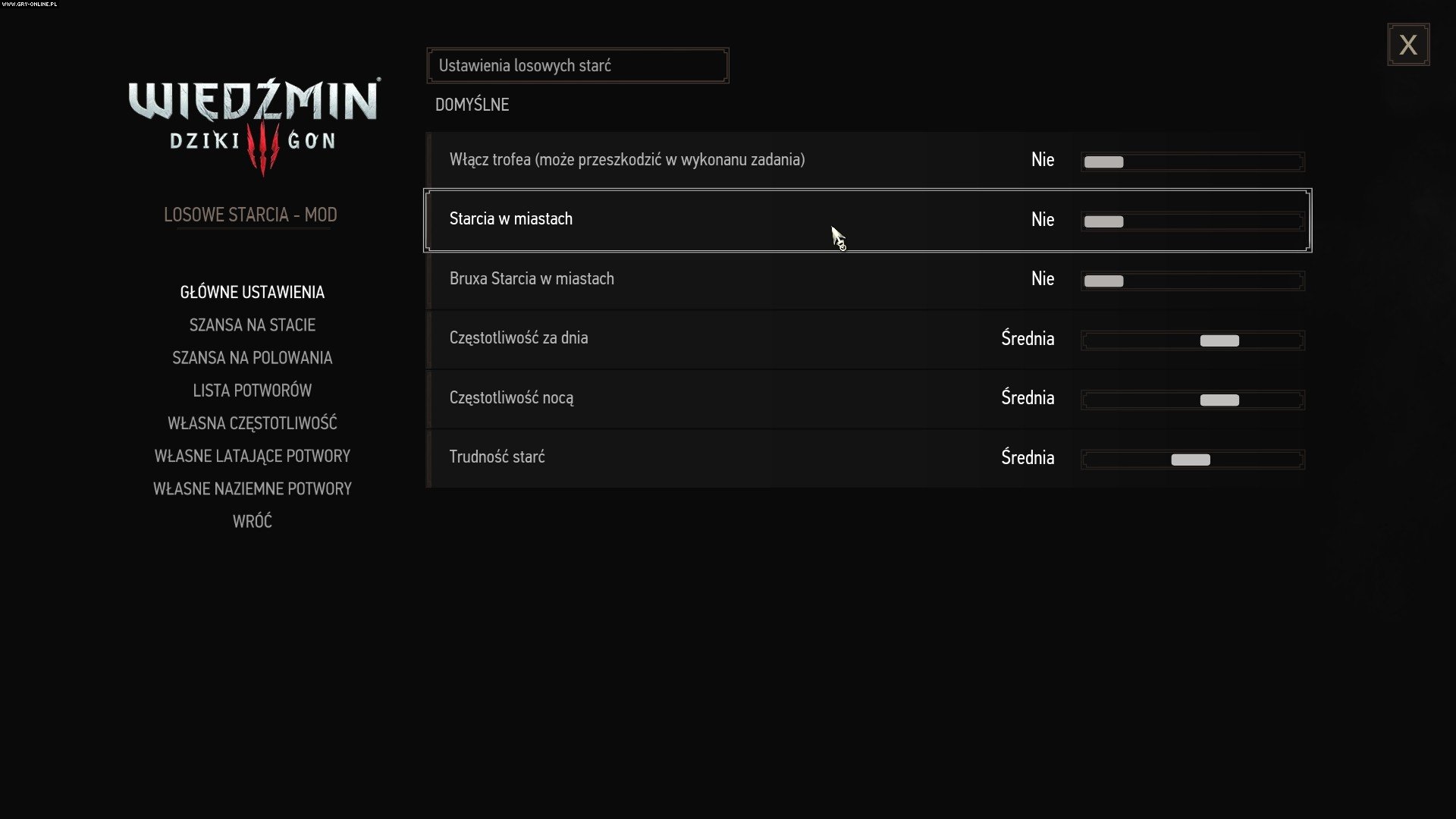Open Własna częstotliwość menu item
Screen dimensions: 1456x819
click(x=252, y=423)
